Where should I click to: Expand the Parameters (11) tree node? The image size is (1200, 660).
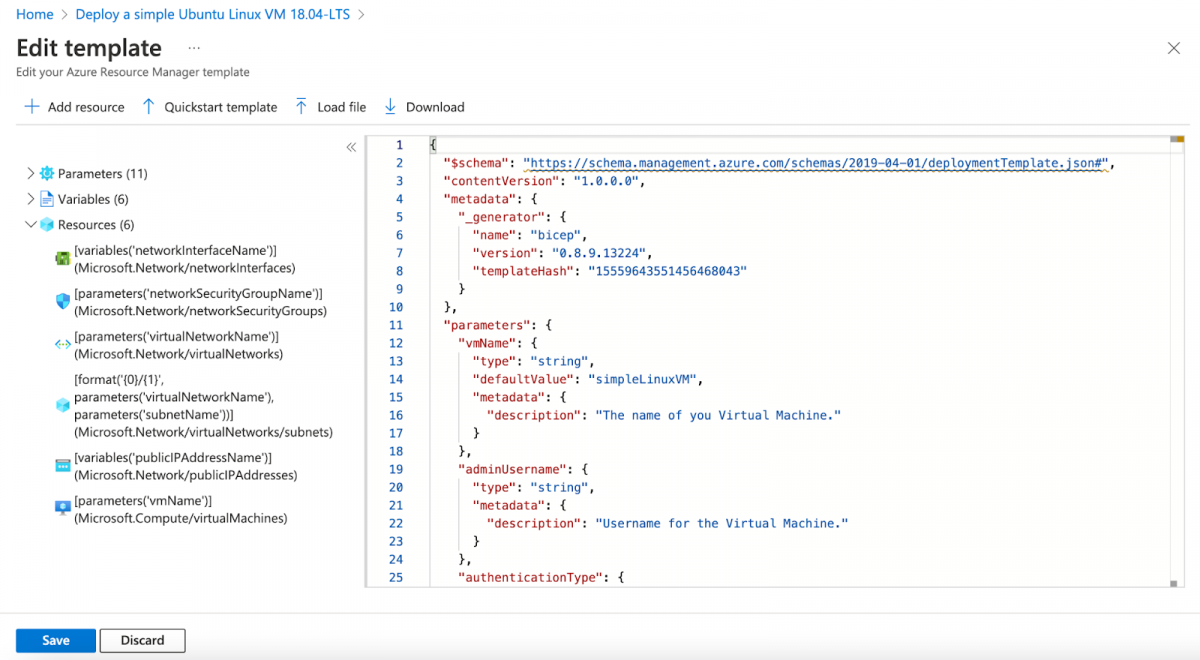coord(30,174)
